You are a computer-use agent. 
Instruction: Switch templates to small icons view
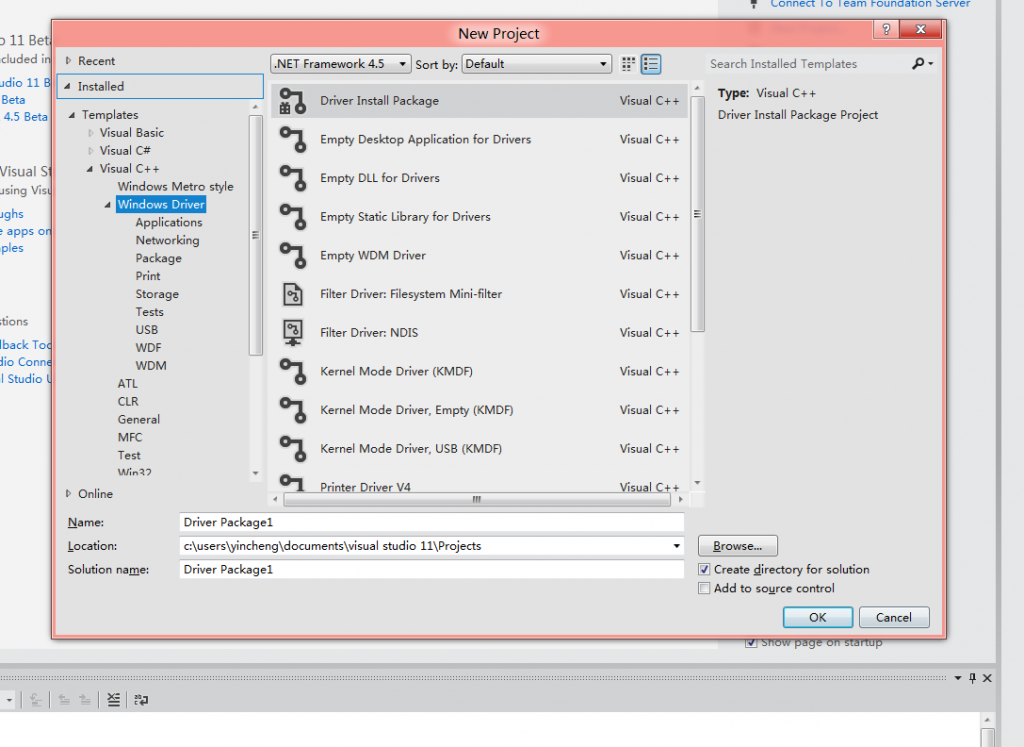628,63
